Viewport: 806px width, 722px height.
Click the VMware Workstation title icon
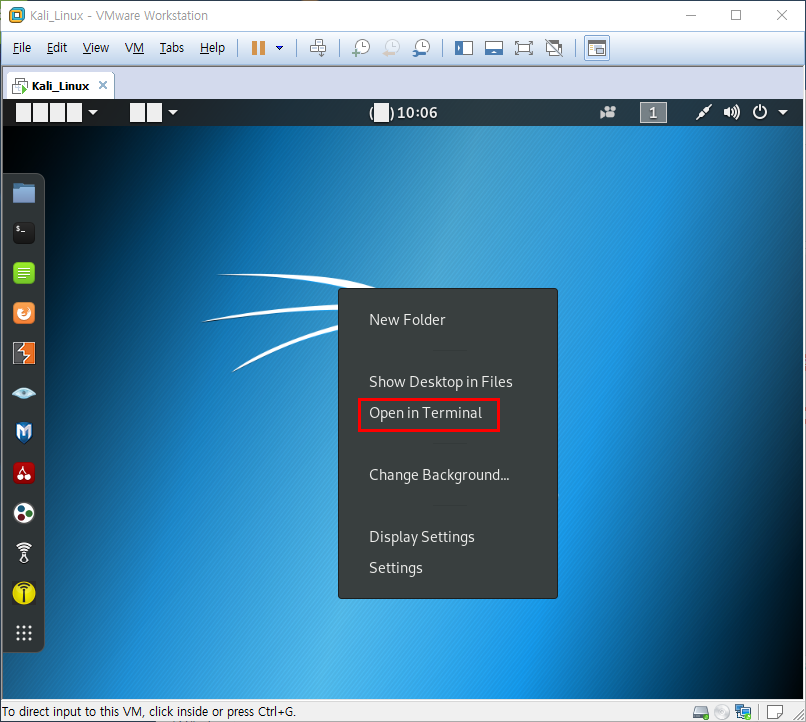point(16,15)
